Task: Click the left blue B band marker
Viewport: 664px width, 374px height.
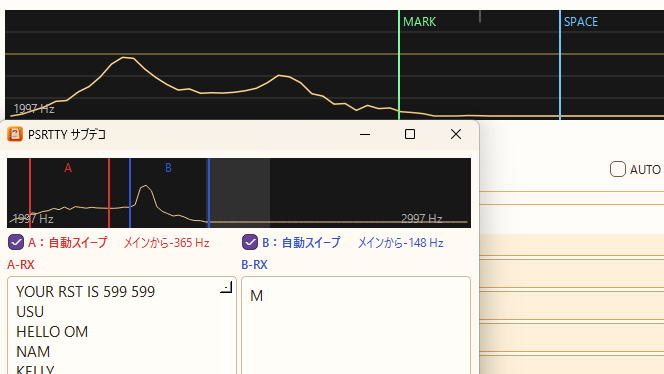Action: click(130, 193)
